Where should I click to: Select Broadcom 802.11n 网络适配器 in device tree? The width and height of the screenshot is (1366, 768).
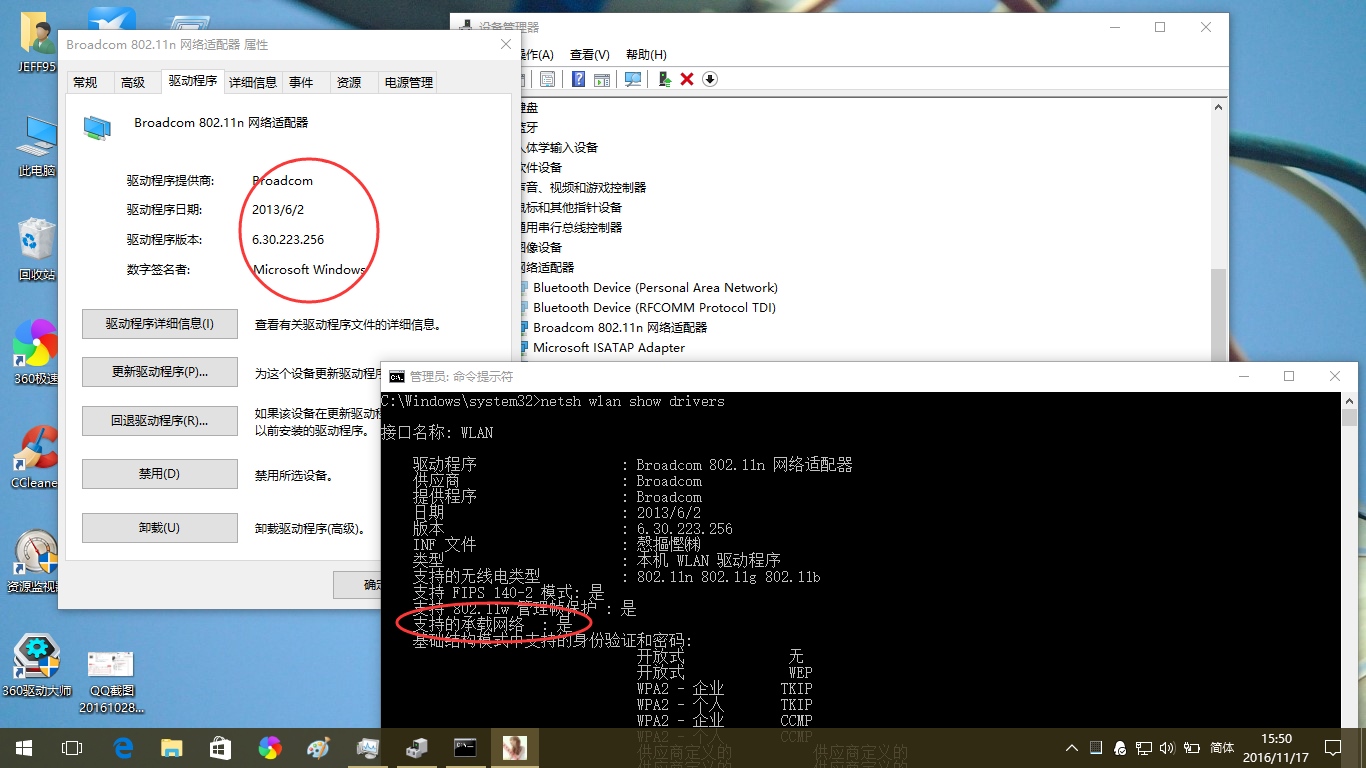(x=620, y=327)
